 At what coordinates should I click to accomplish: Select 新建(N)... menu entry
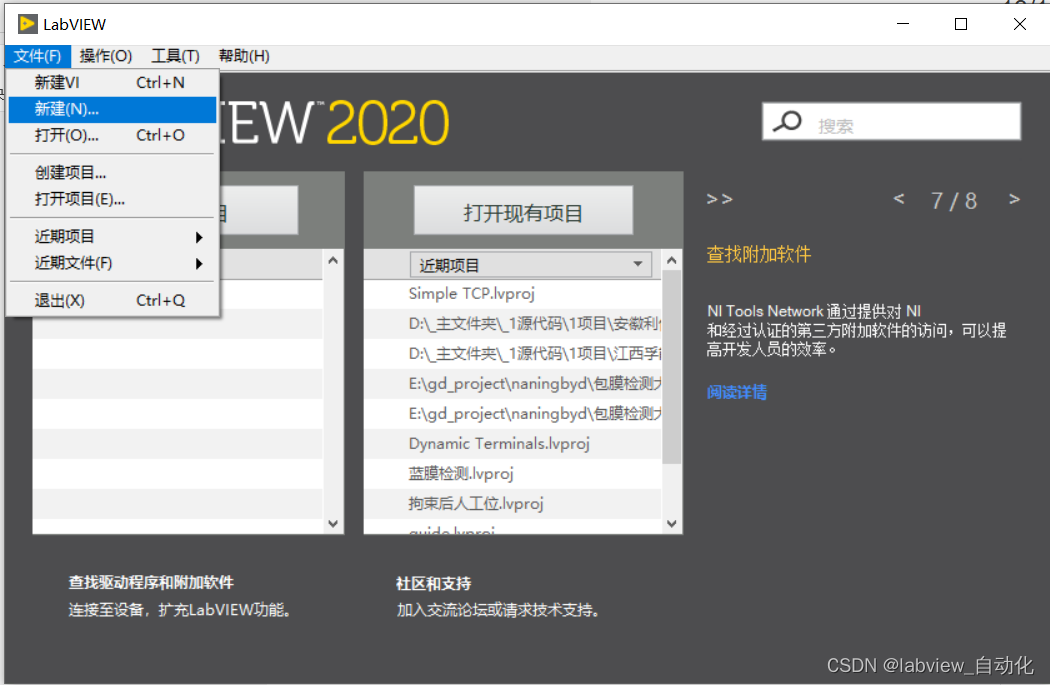coord(112,109)
